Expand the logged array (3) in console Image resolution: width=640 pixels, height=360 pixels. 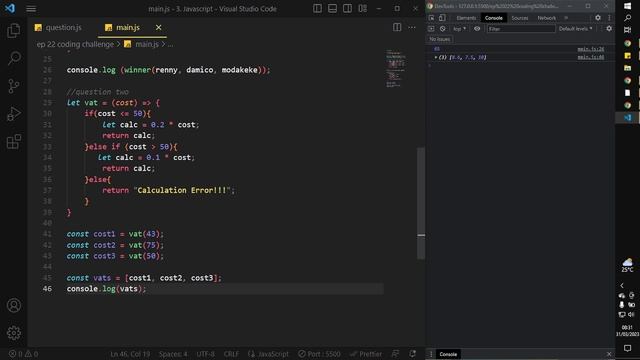pyautogui.click(x=436, y=58)
